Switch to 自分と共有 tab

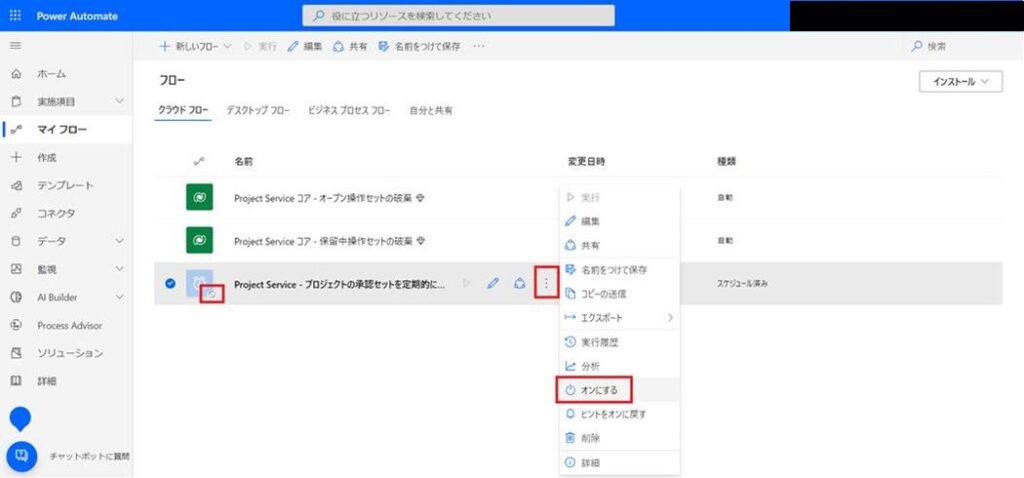[430, 110]
